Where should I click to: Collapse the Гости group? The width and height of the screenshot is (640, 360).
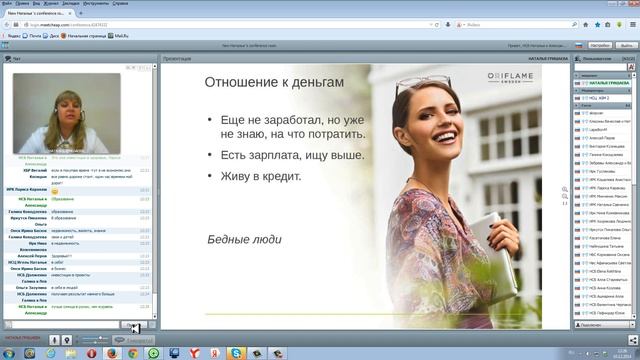(x=602, y=106)
